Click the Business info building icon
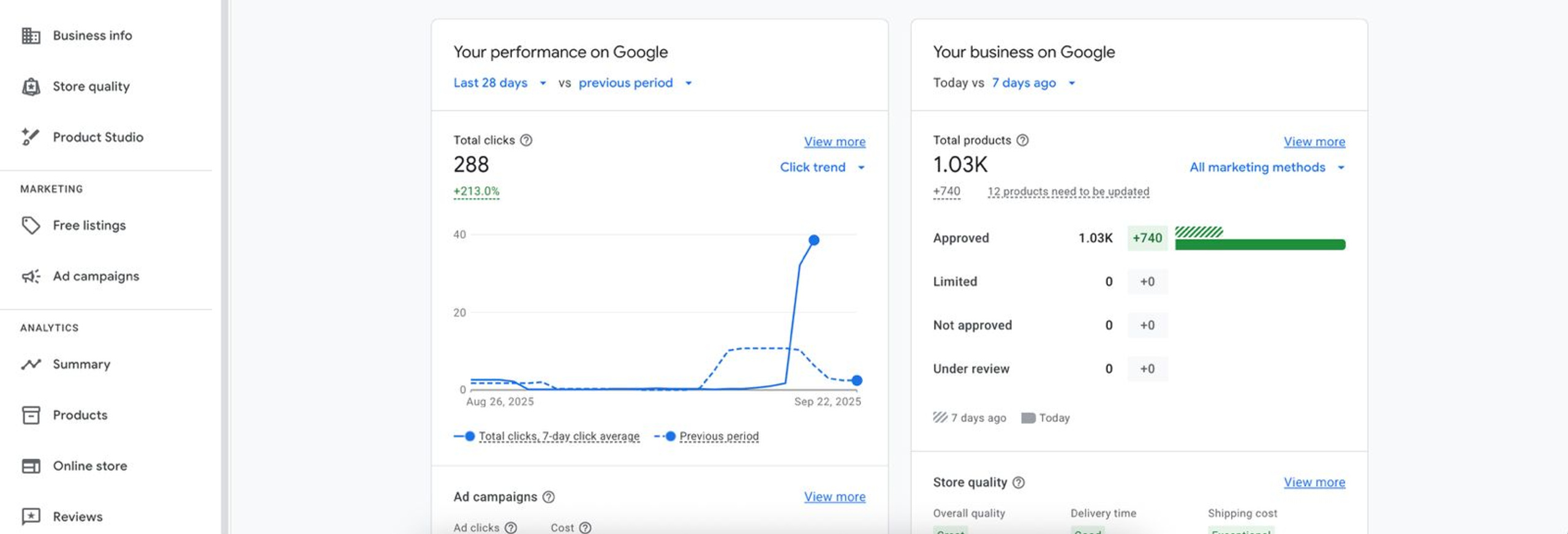This screenshot has height=534, width=1568. pos(31,36)
